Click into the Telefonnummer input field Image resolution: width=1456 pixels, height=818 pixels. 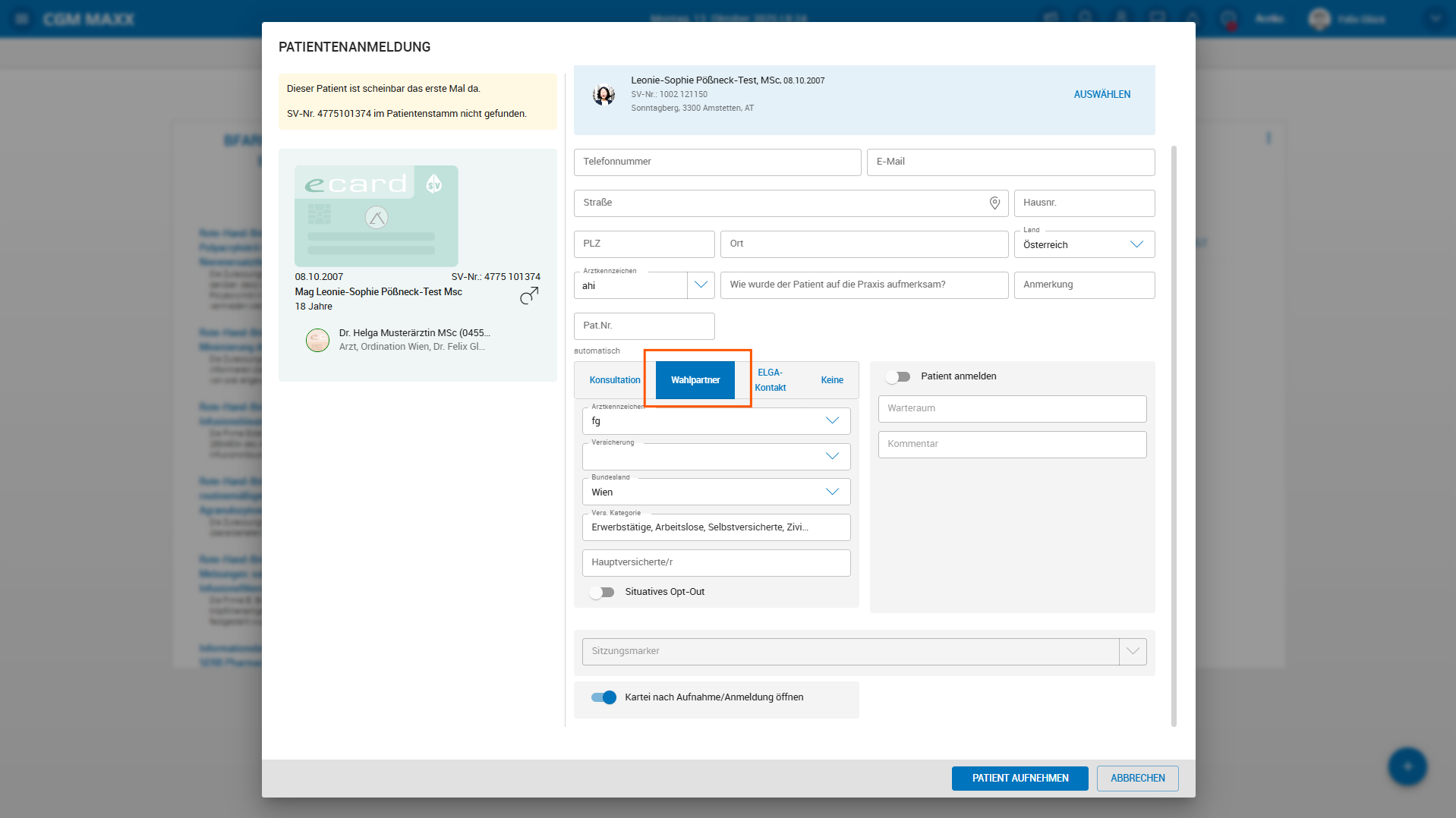tap(717, 162)
